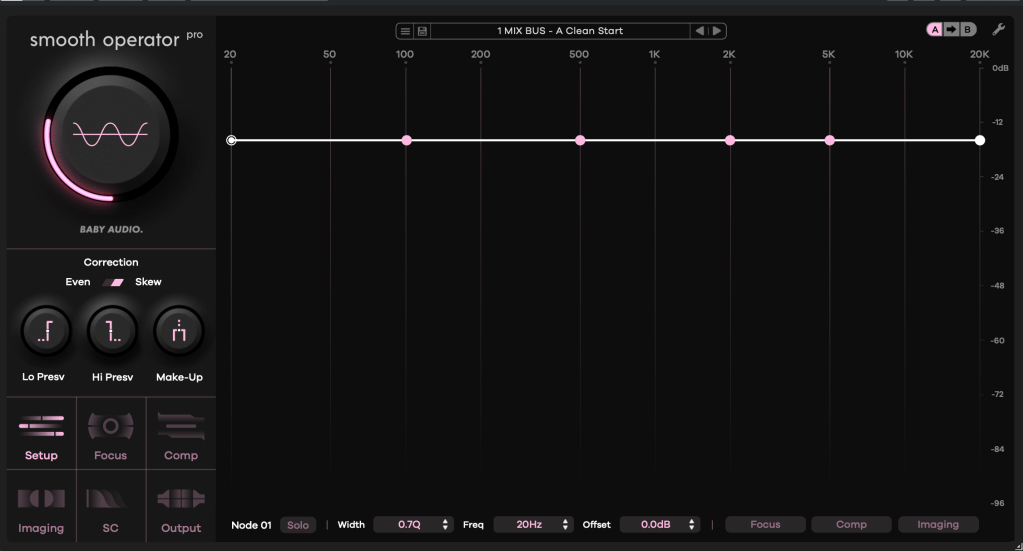The width and height of the screenshot is (1023, 551).
Task: Toggle Solo for Node 01
Action: [297, 525]
